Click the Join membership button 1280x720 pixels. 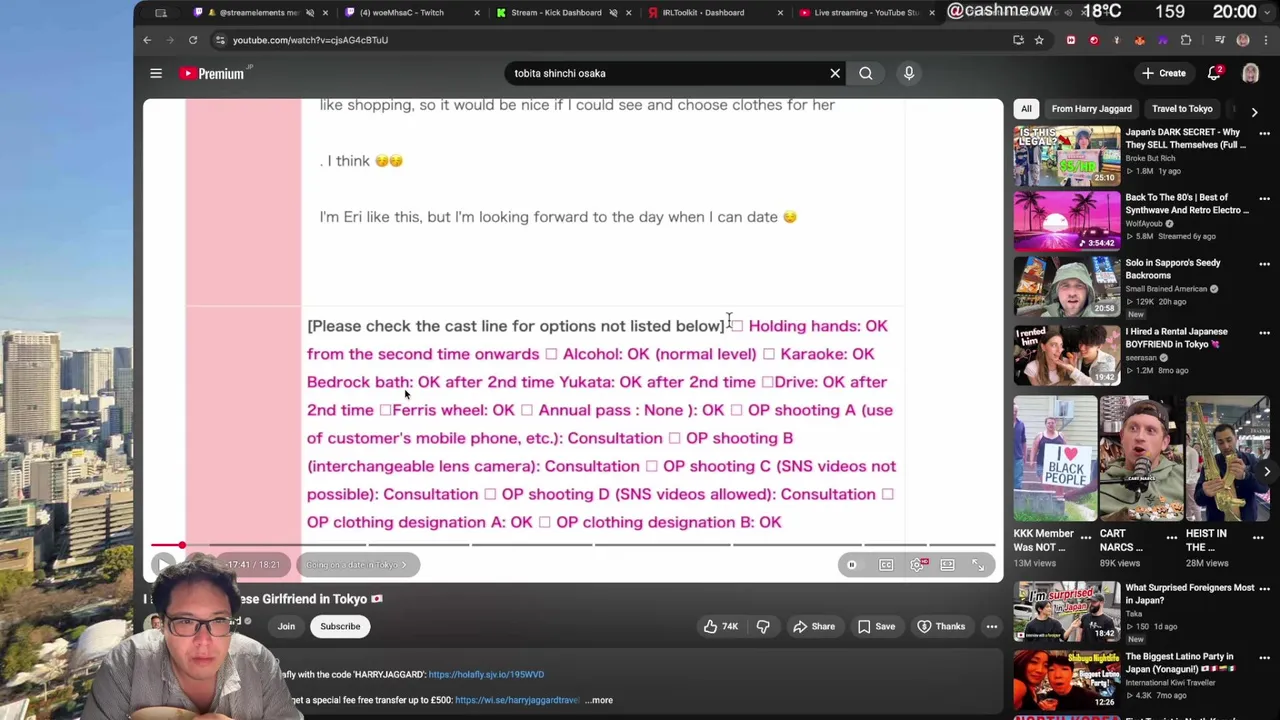click(x=286, y=627)
